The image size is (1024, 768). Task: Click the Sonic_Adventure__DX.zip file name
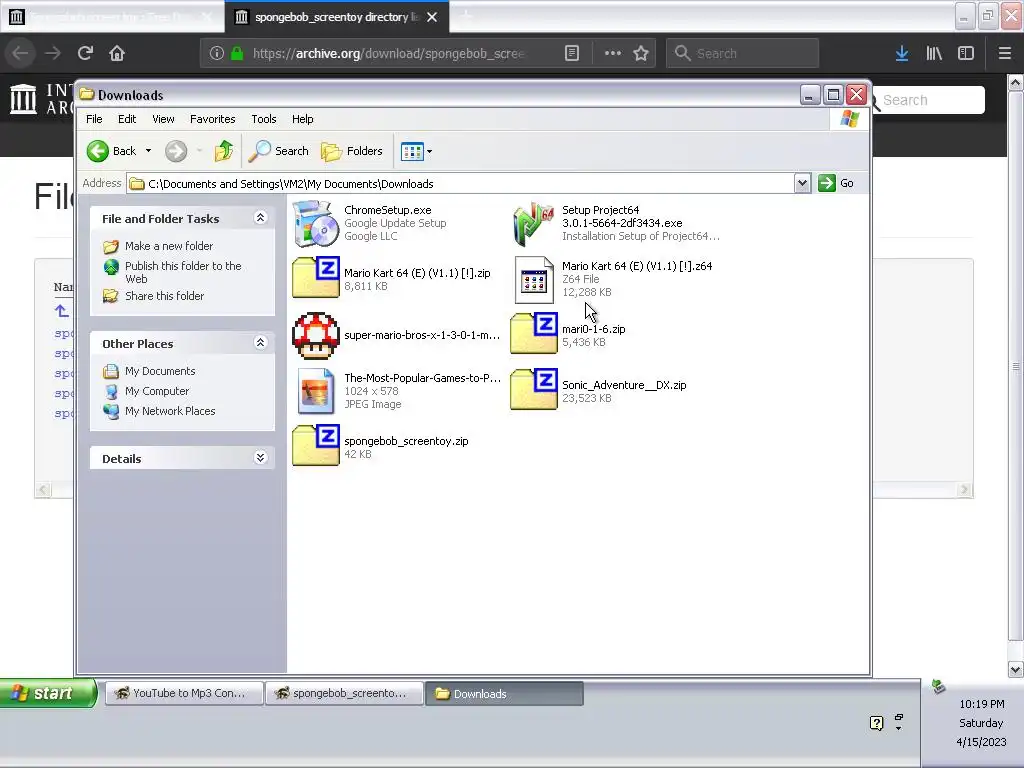(x=624, y=385)
